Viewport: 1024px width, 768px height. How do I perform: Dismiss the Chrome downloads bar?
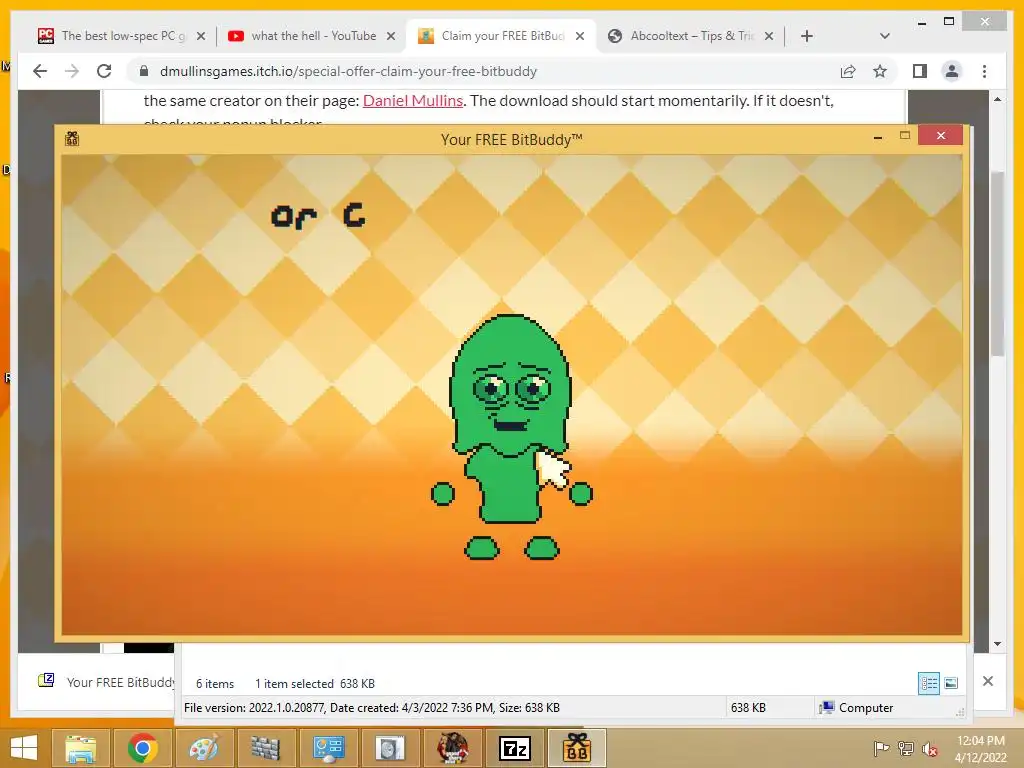click(988, 681)
